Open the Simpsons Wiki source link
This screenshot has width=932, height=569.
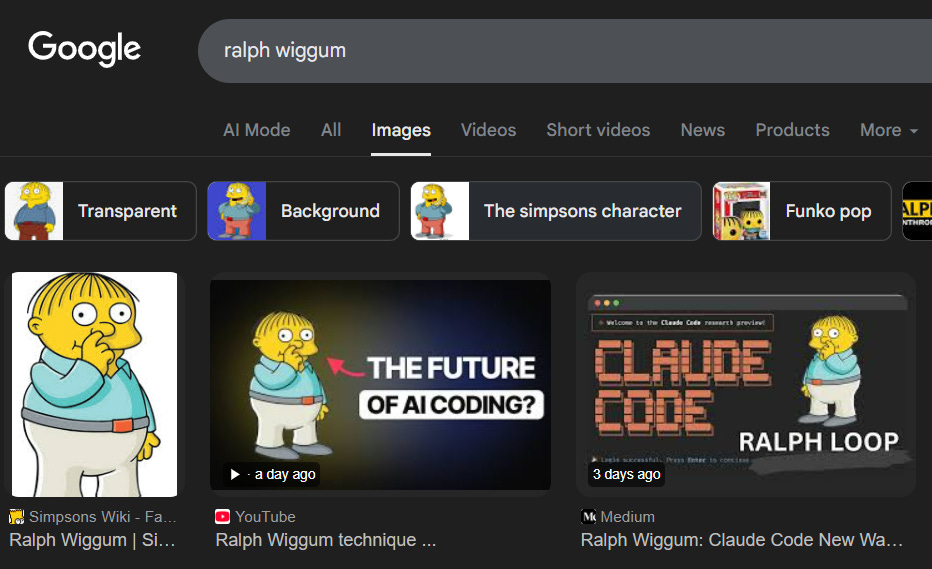[x=103, y=517]
